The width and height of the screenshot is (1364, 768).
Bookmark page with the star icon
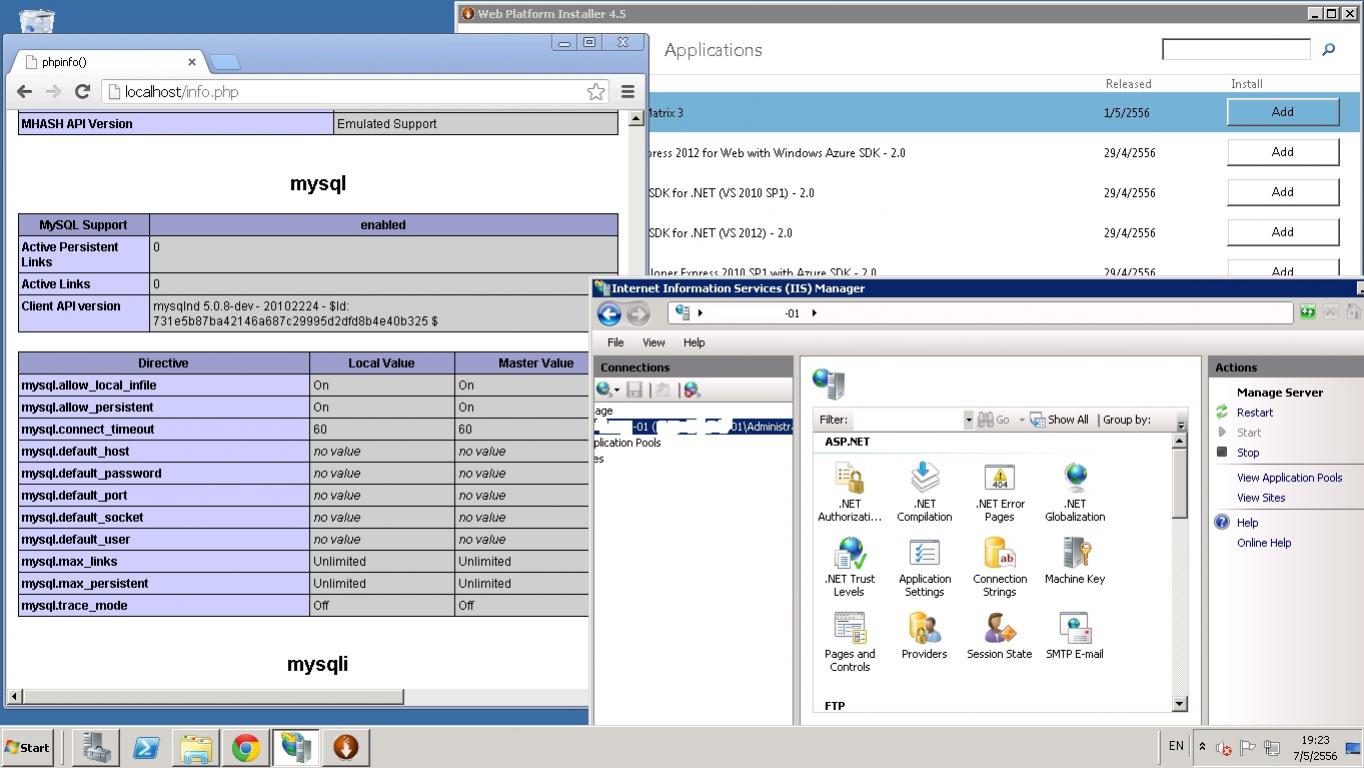(596, 92)
